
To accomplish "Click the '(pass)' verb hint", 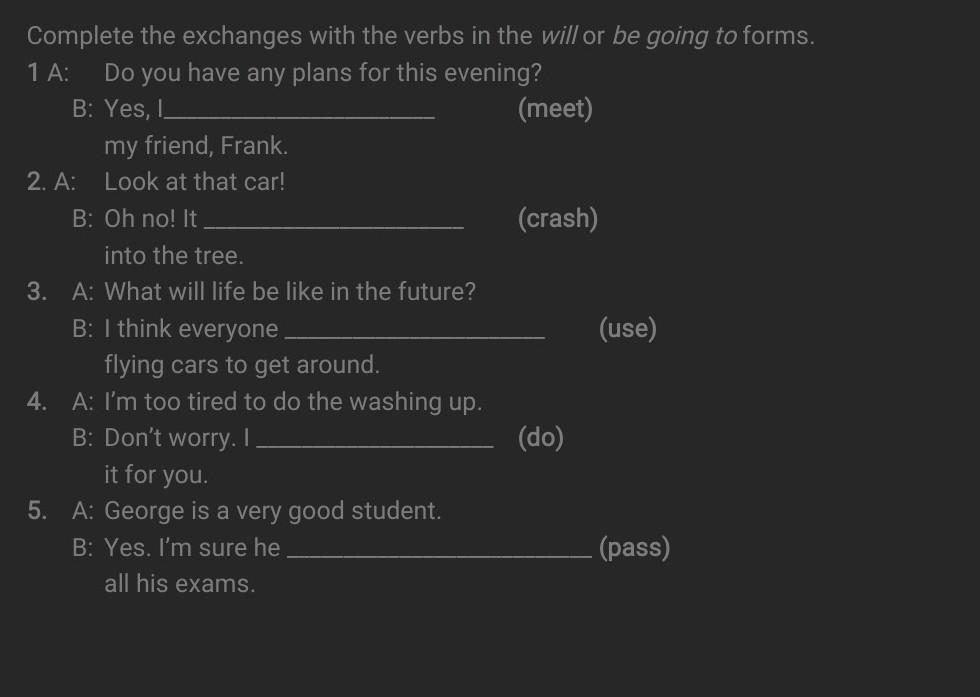I will 634,548.
